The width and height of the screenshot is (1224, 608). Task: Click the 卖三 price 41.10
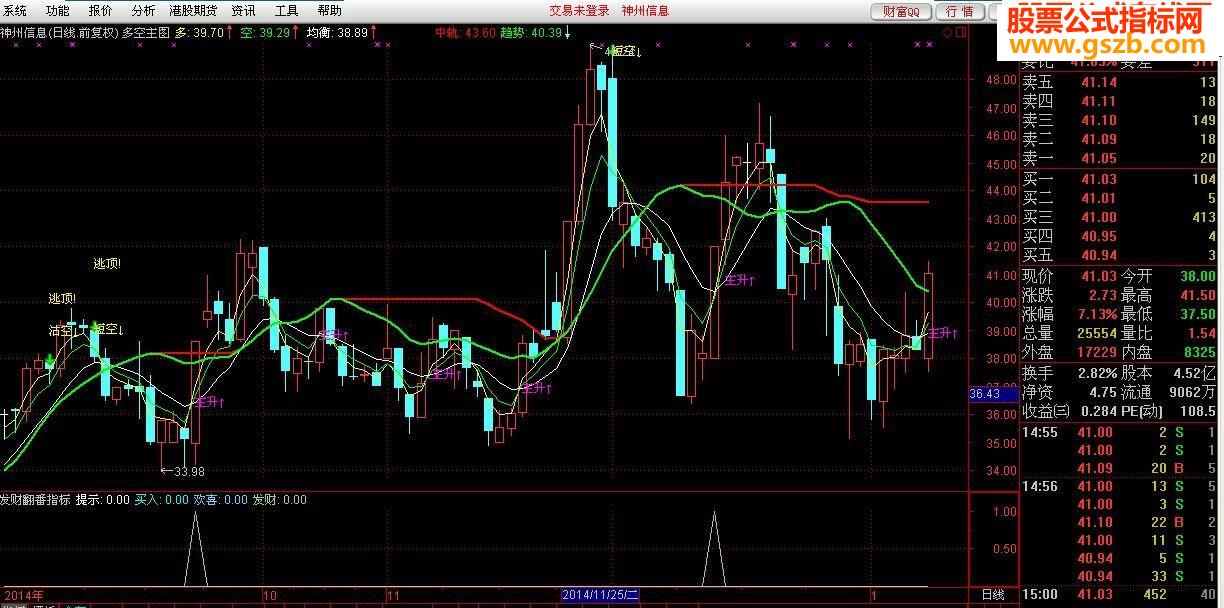(x=1099, y=121)
